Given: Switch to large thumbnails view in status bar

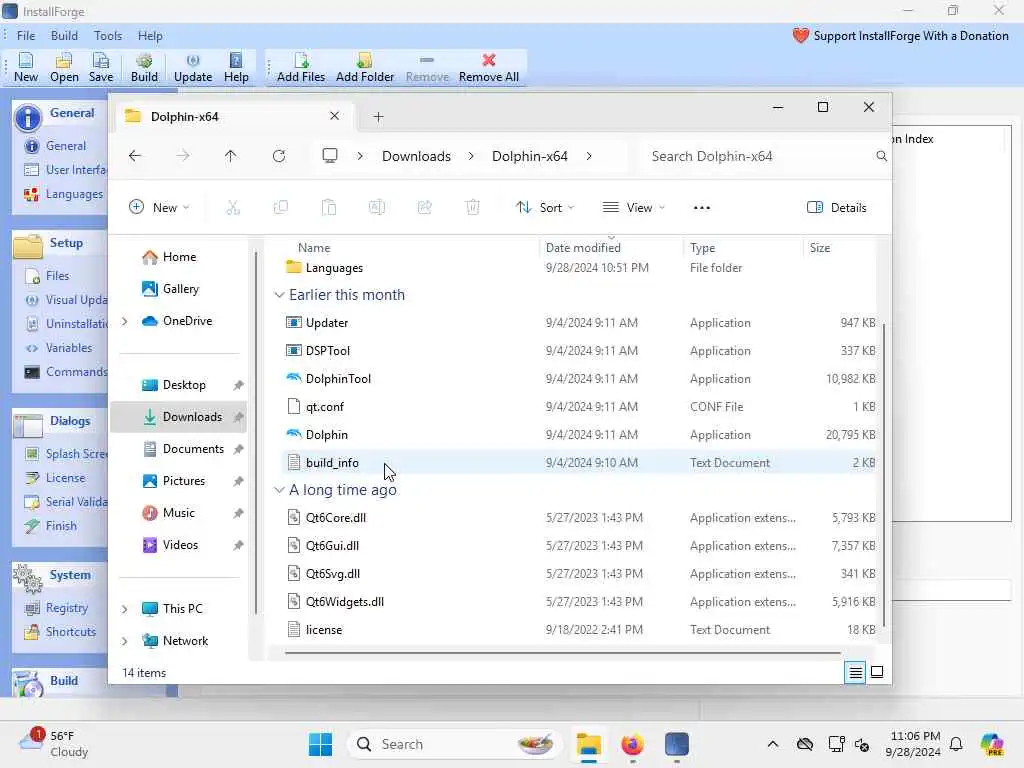Looking at the screenshot, I should (x=877, y=672).
